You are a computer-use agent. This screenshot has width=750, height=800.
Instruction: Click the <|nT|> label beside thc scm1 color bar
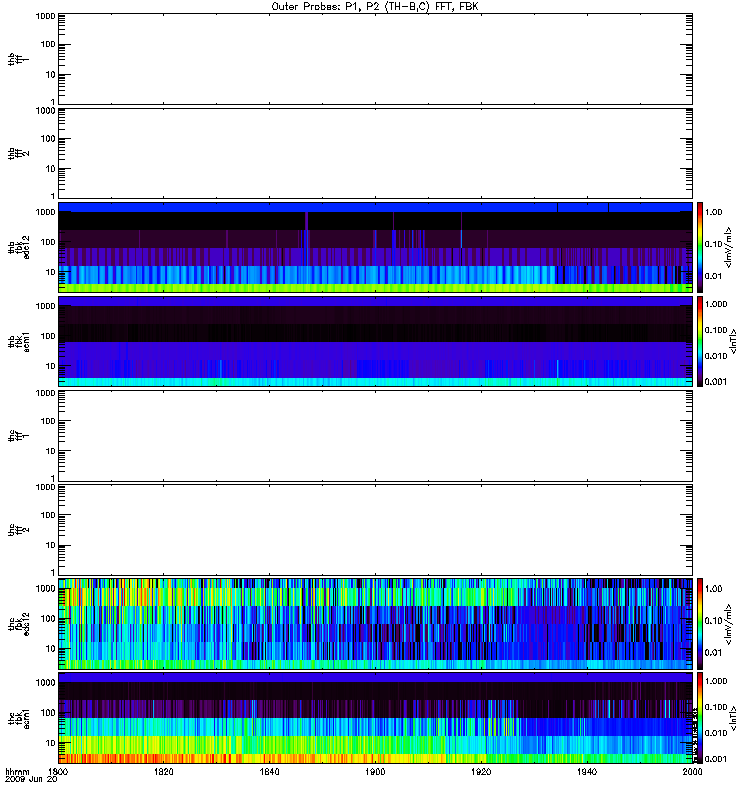(x=734, y=718)
